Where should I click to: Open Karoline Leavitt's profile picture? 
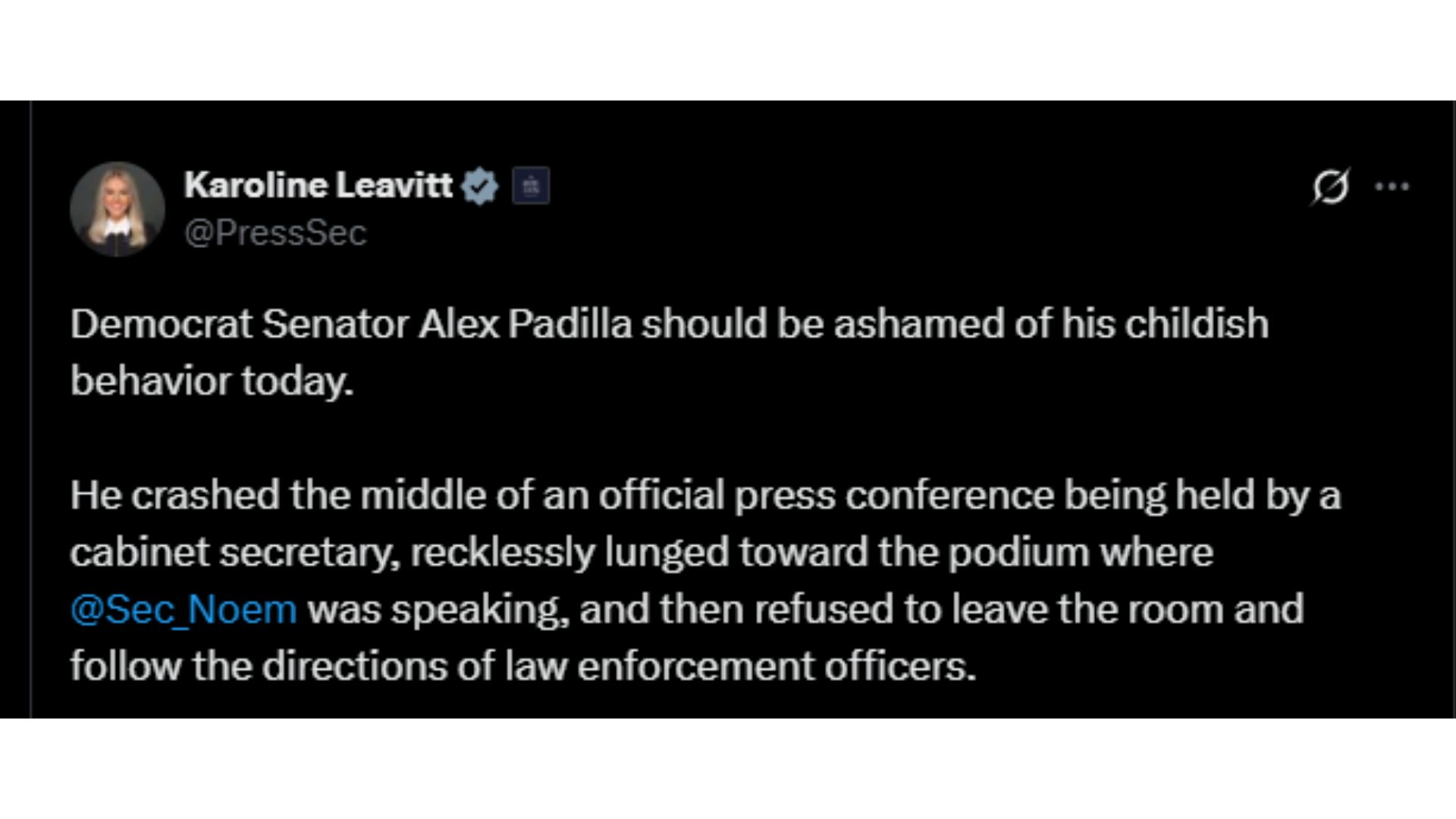[x=118, y=209]
